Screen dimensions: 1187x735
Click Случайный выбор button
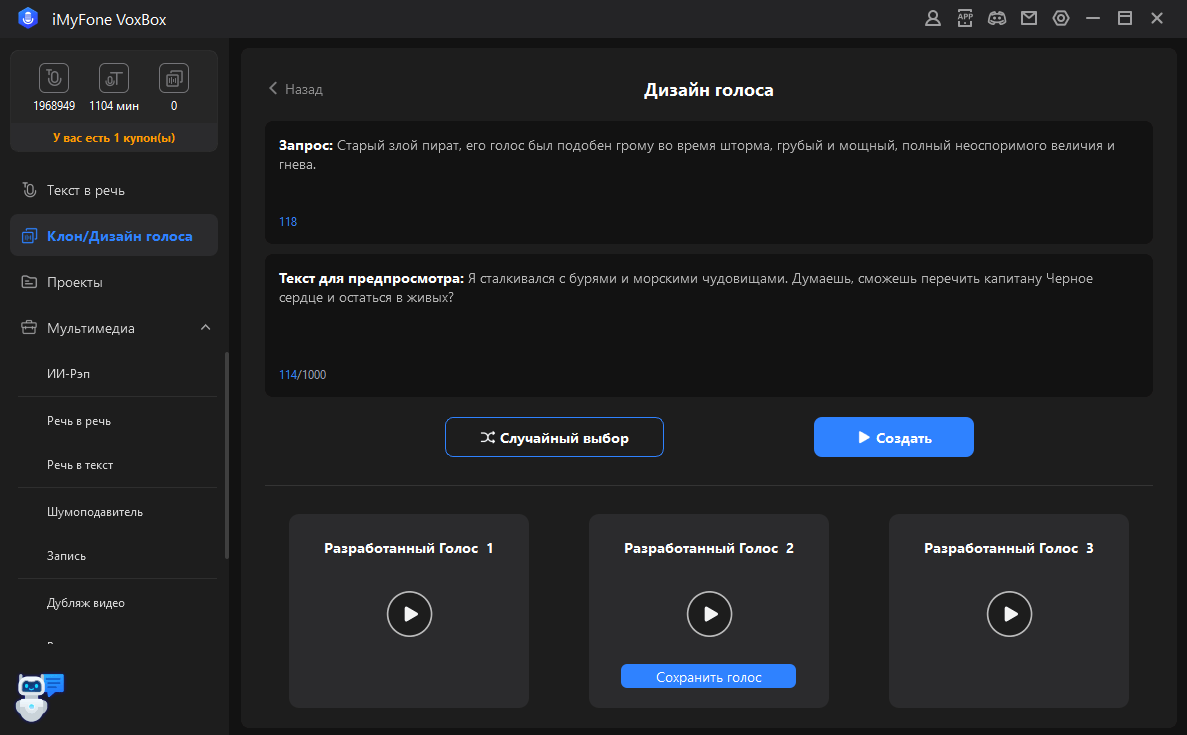[x=554, y=438]
